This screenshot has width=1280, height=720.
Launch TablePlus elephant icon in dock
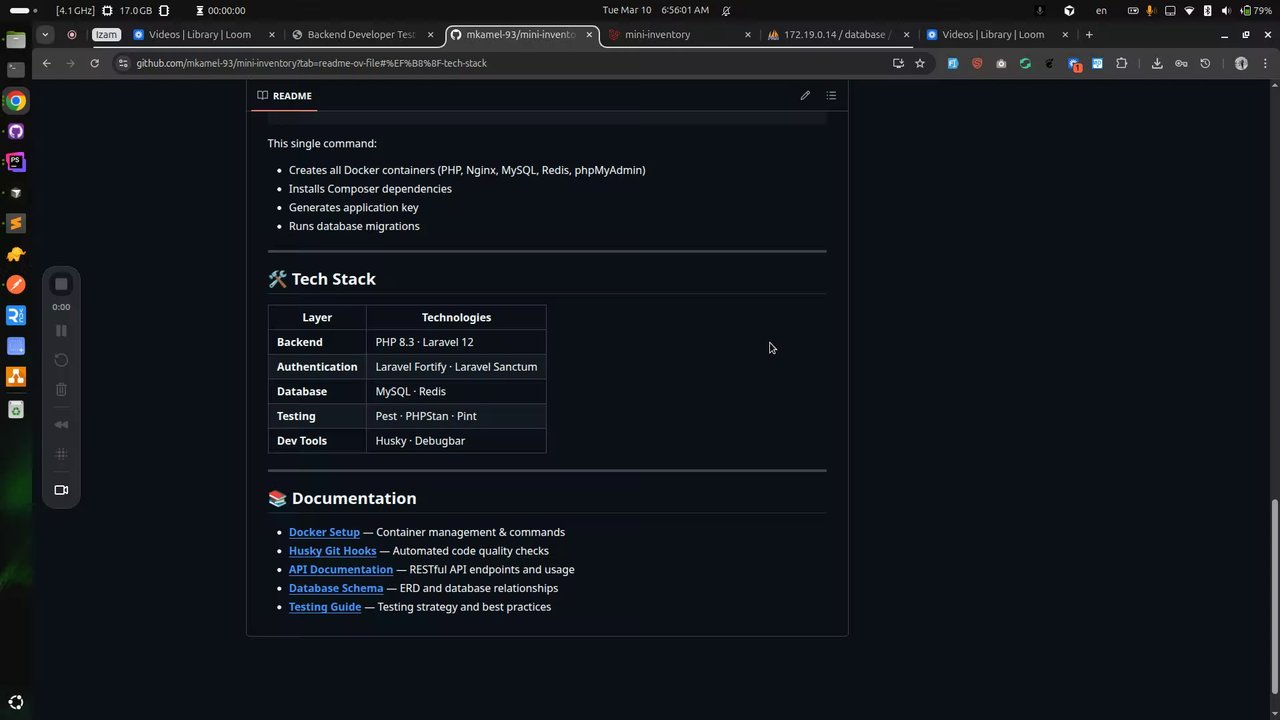16,254
